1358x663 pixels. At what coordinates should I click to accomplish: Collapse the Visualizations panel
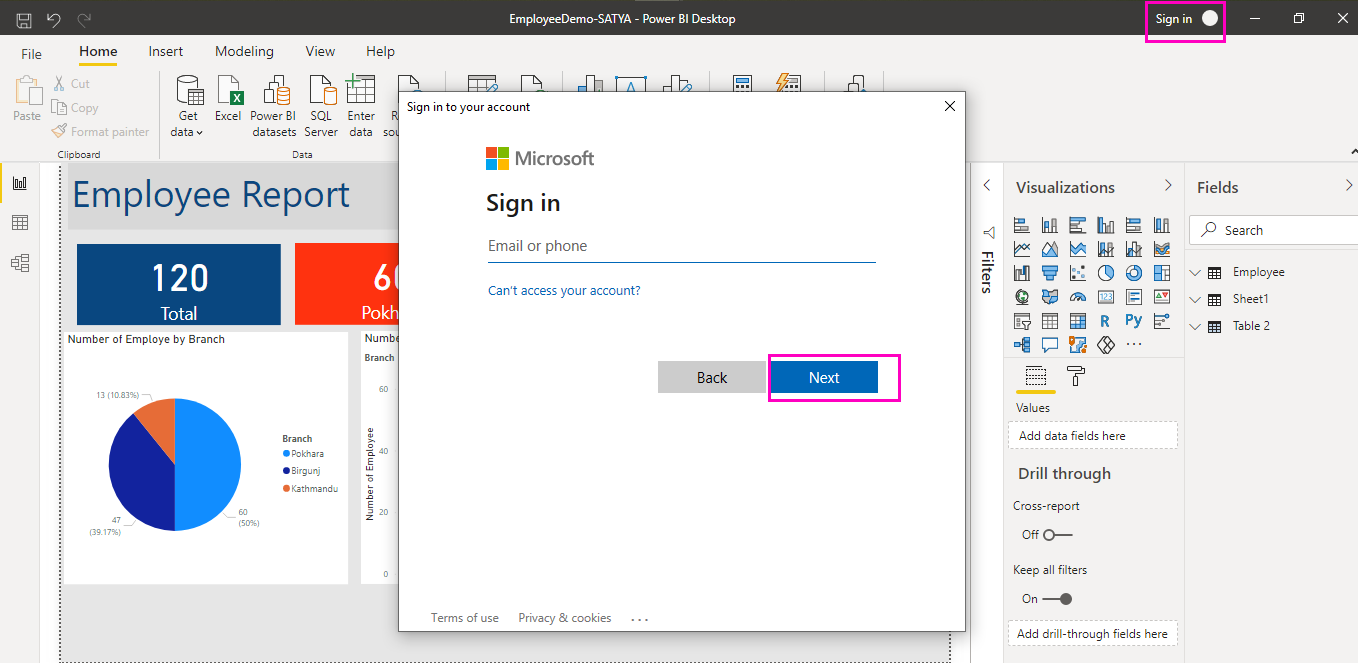coord(1167,186)
